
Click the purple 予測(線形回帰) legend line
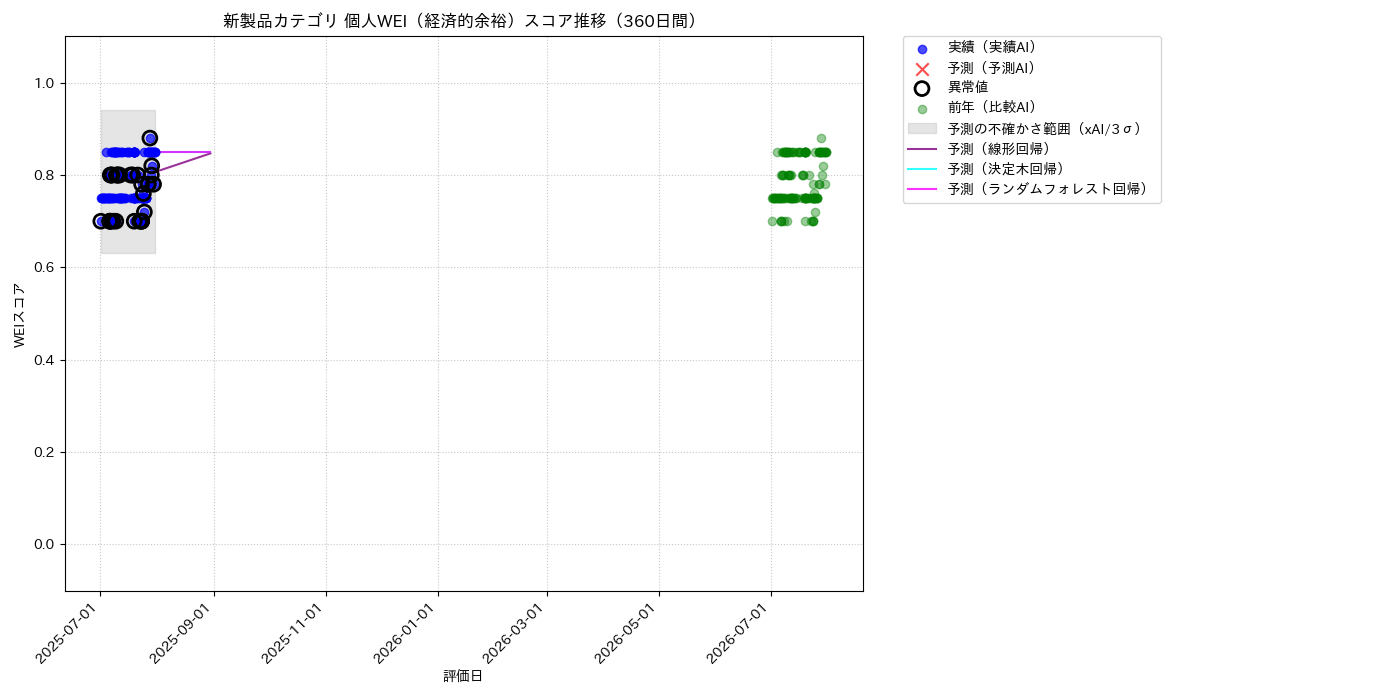[922, 149]
